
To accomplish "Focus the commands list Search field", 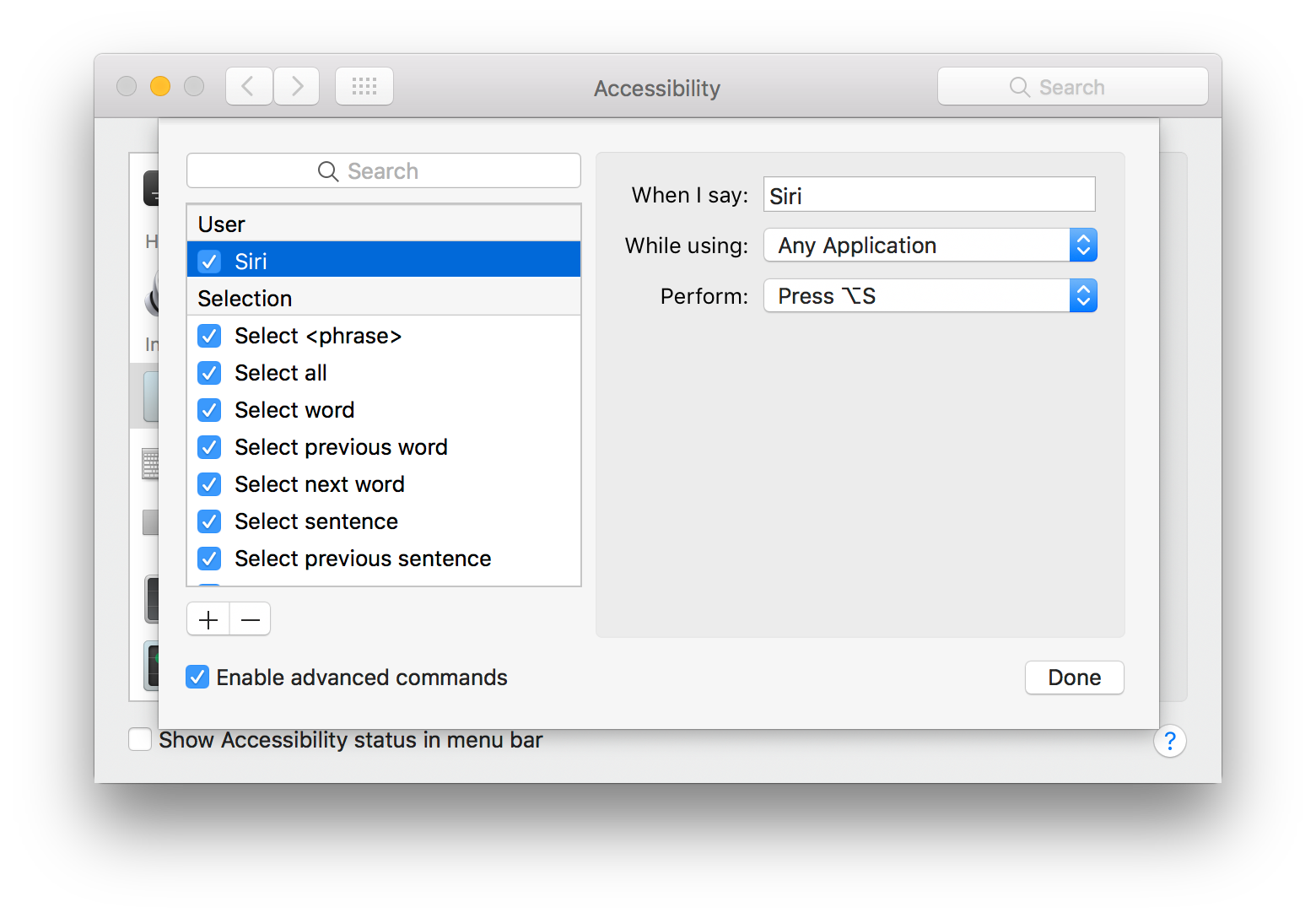I will point(384,171).
